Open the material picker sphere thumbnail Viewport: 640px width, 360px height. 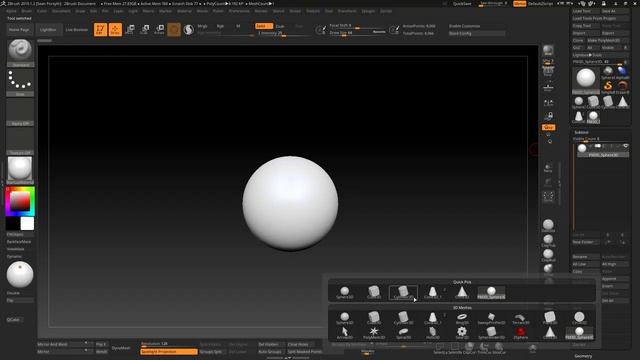(x=20, y=170)
